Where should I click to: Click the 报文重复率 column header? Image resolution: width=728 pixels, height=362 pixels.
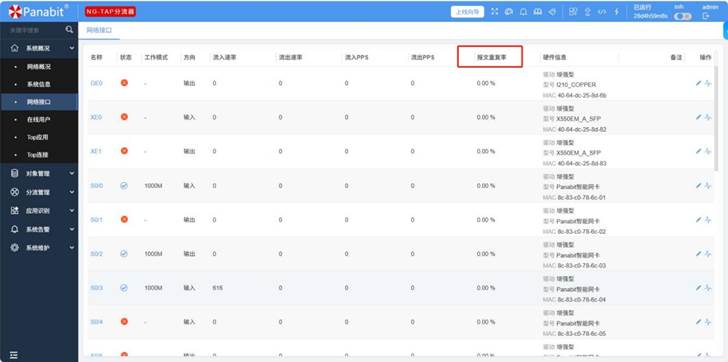pos(491,58)
